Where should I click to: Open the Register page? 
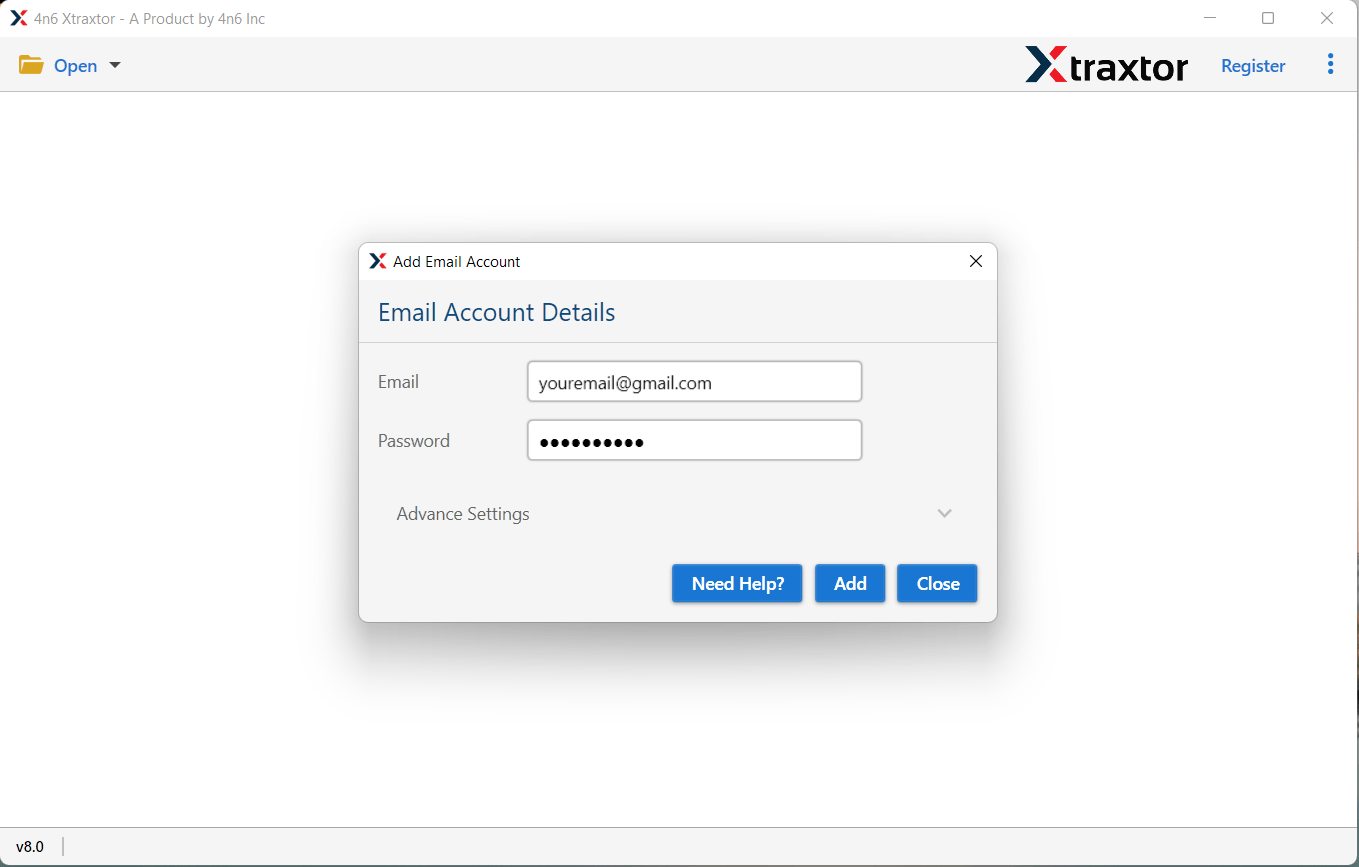click(1252, 64)
